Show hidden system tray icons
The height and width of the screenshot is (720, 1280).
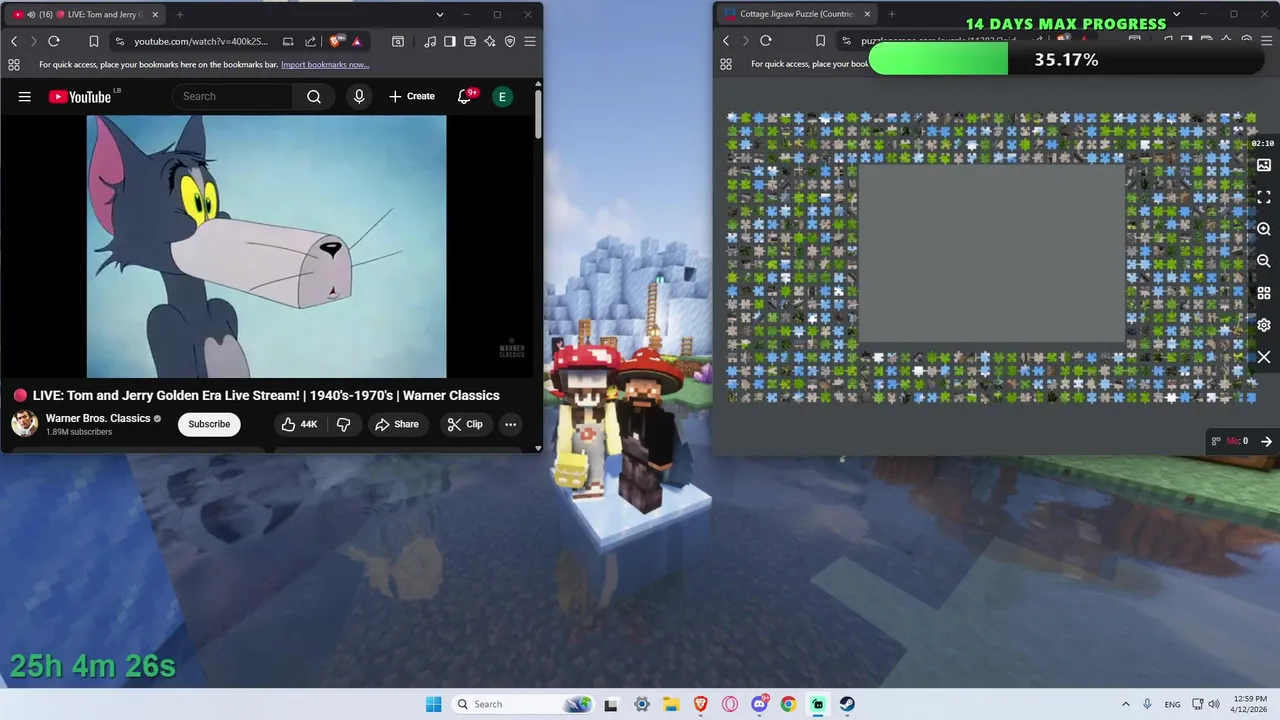[x=1125, y=704]
